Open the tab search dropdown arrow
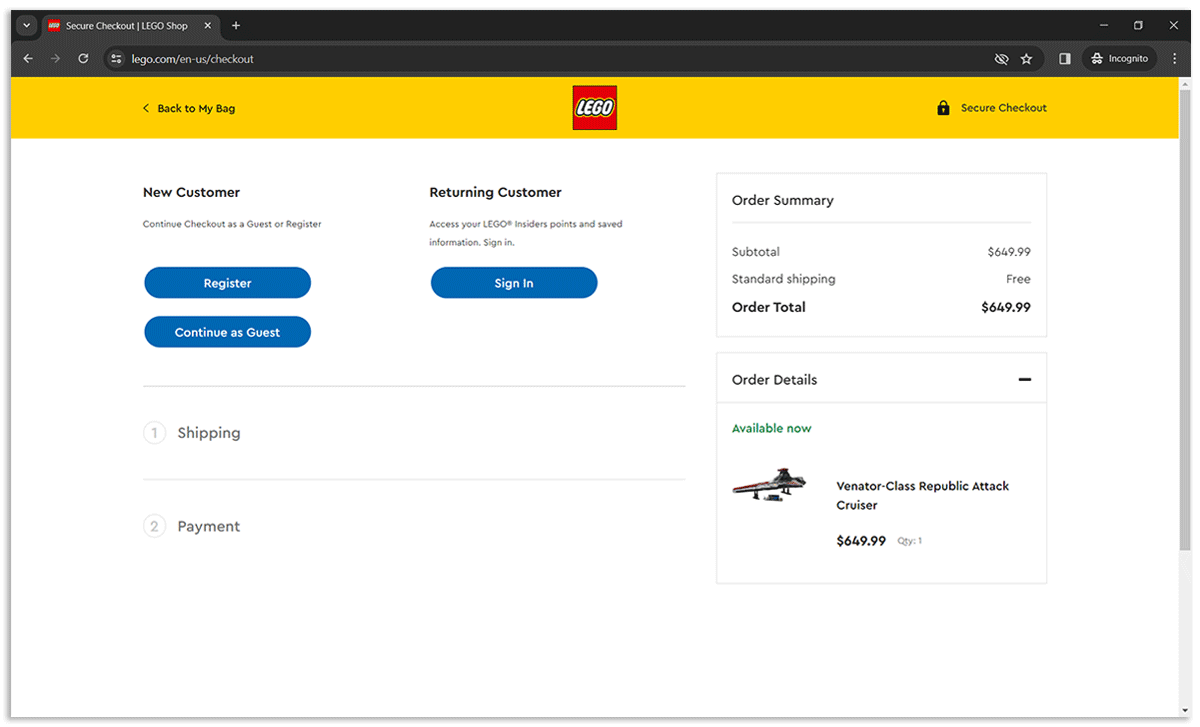This screenshot has width=1200, height=727. (x=26, y=25)
